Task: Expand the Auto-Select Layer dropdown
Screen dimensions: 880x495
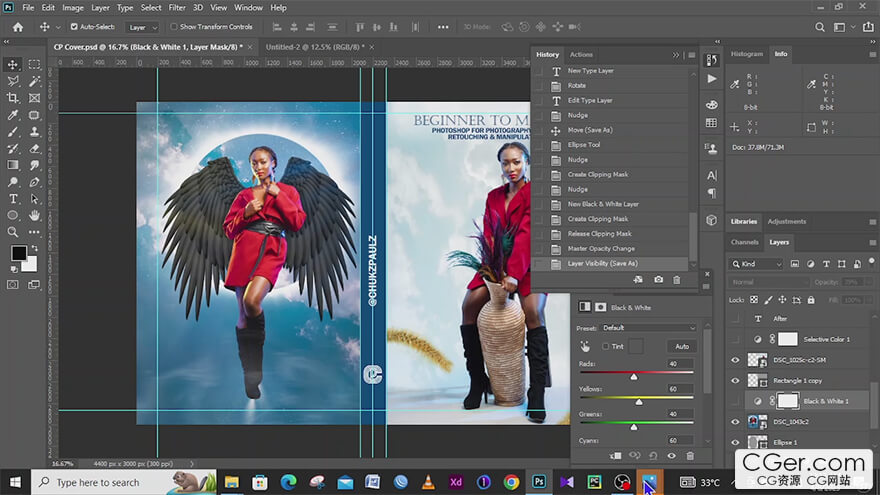Action: pyautogui.click(x=143, y=27)
